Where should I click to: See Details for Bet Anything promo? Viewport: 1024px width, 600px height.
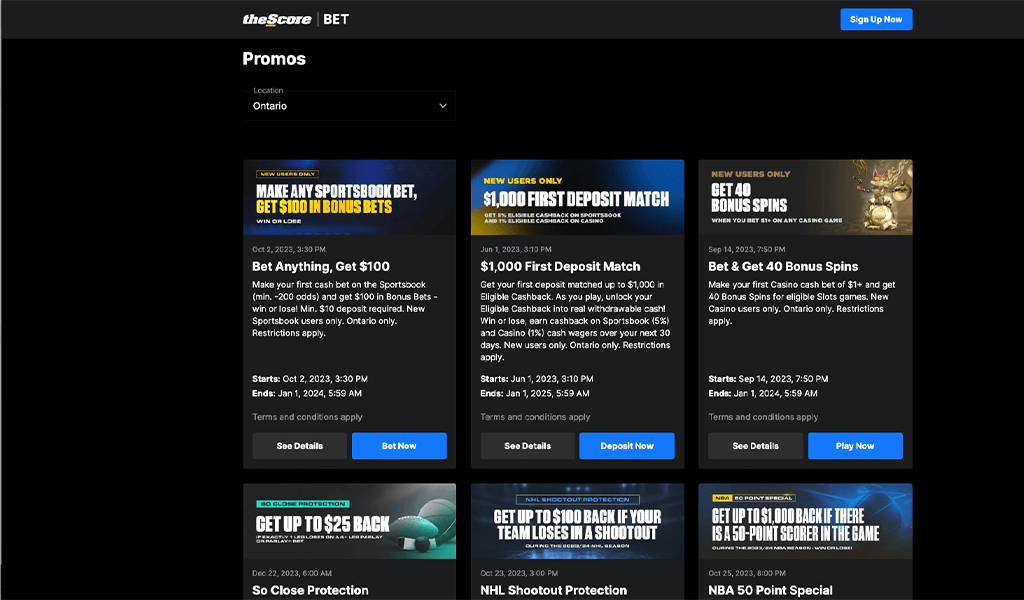pyautogui.click(x=300, y=446)
